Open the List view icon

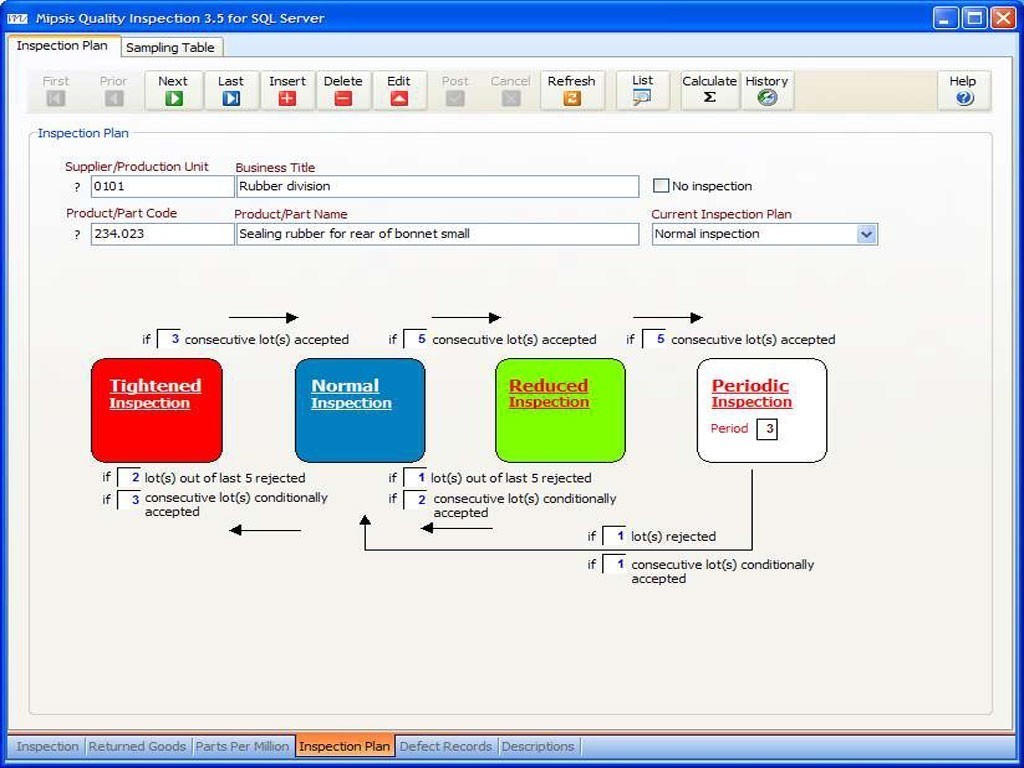(x=642, y=97)
